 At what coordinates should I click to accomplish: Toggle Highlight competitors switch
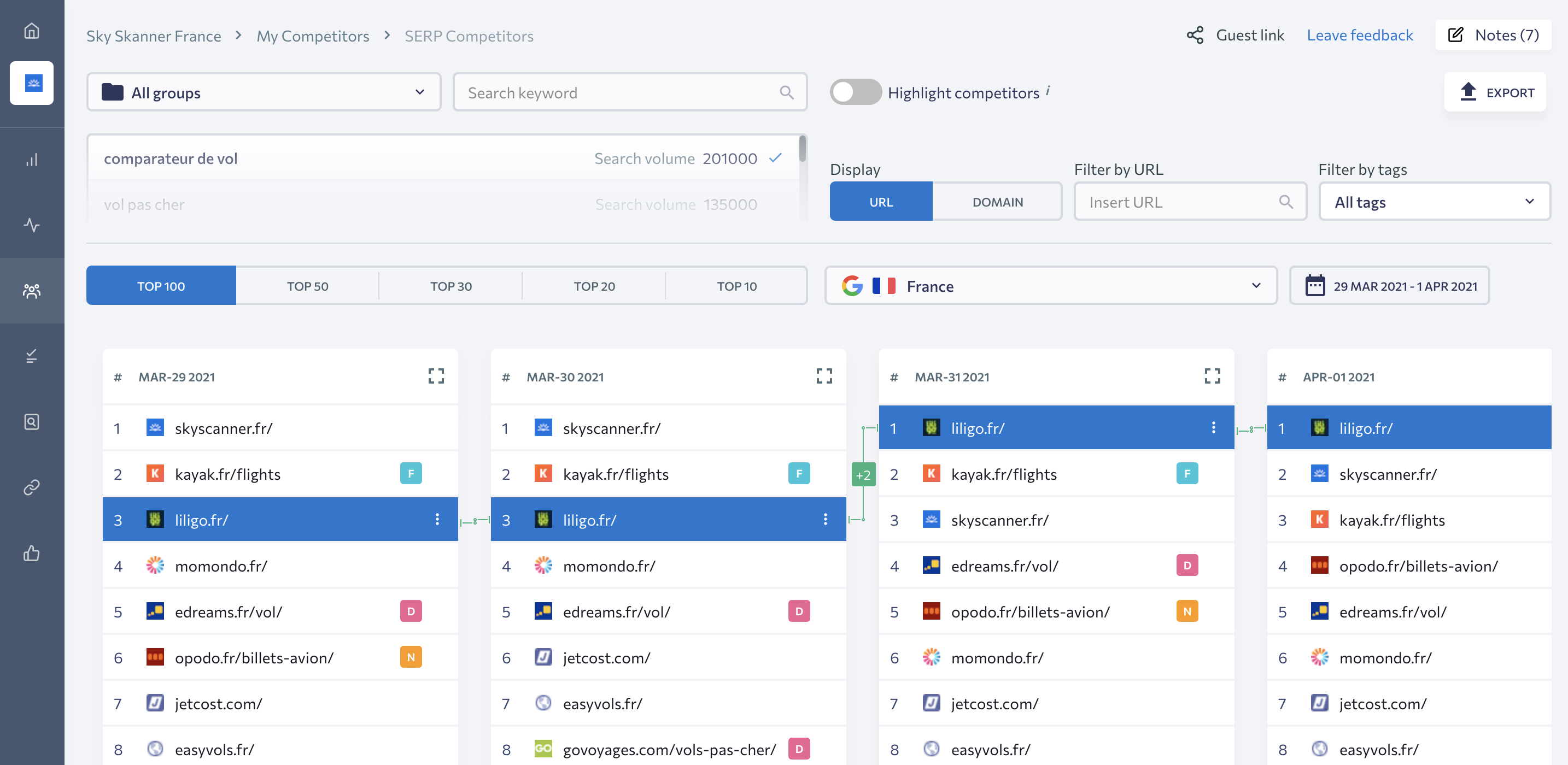point(855,92)
